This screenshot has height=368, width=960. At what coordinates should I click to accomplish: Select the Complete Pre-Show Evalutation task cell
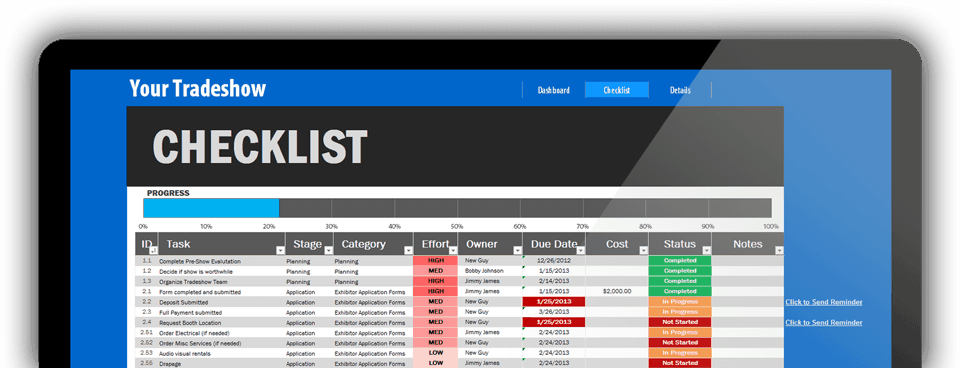coord(221,261)
